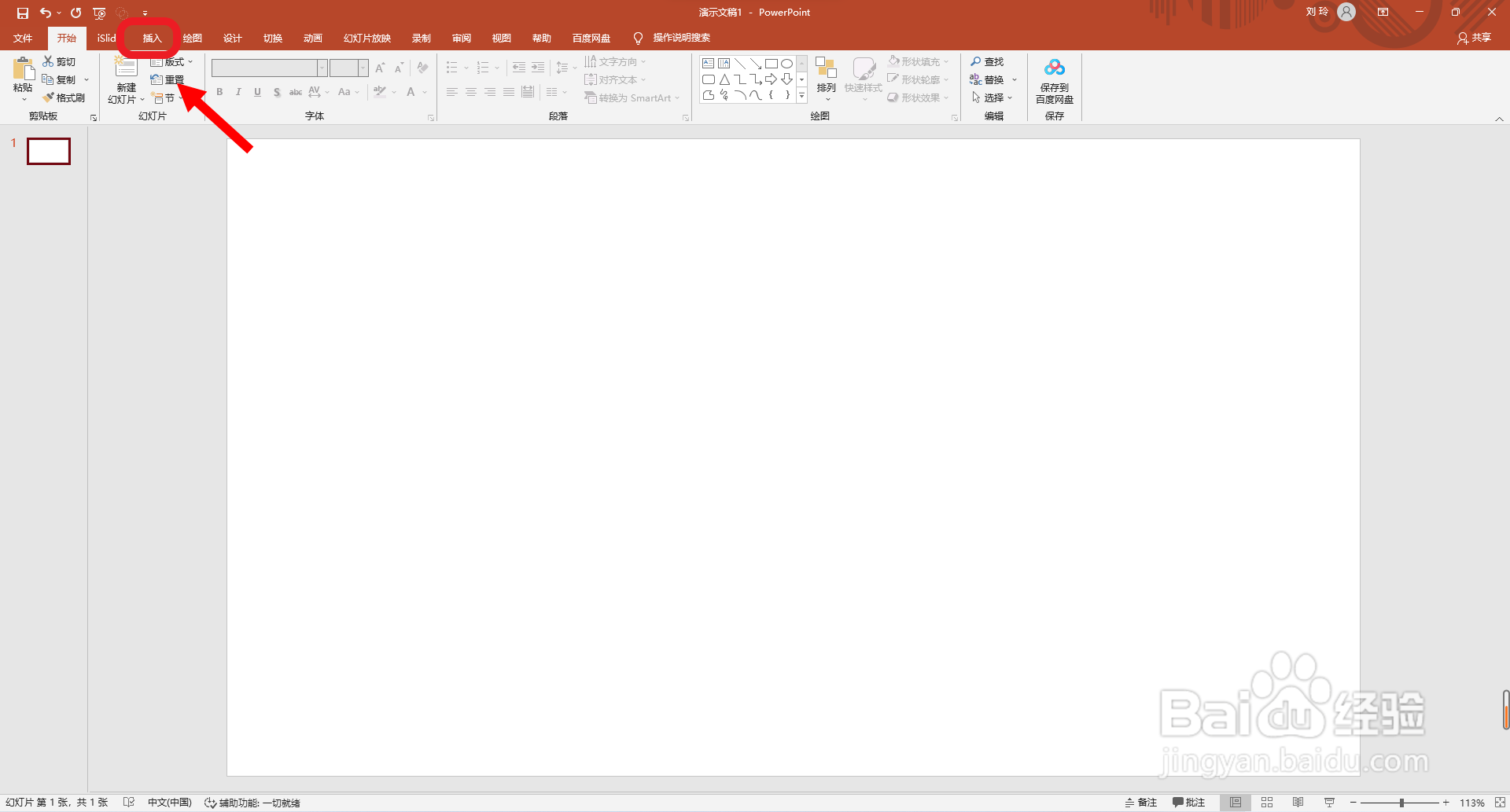Toggle underline formatting

coord(257,92)
